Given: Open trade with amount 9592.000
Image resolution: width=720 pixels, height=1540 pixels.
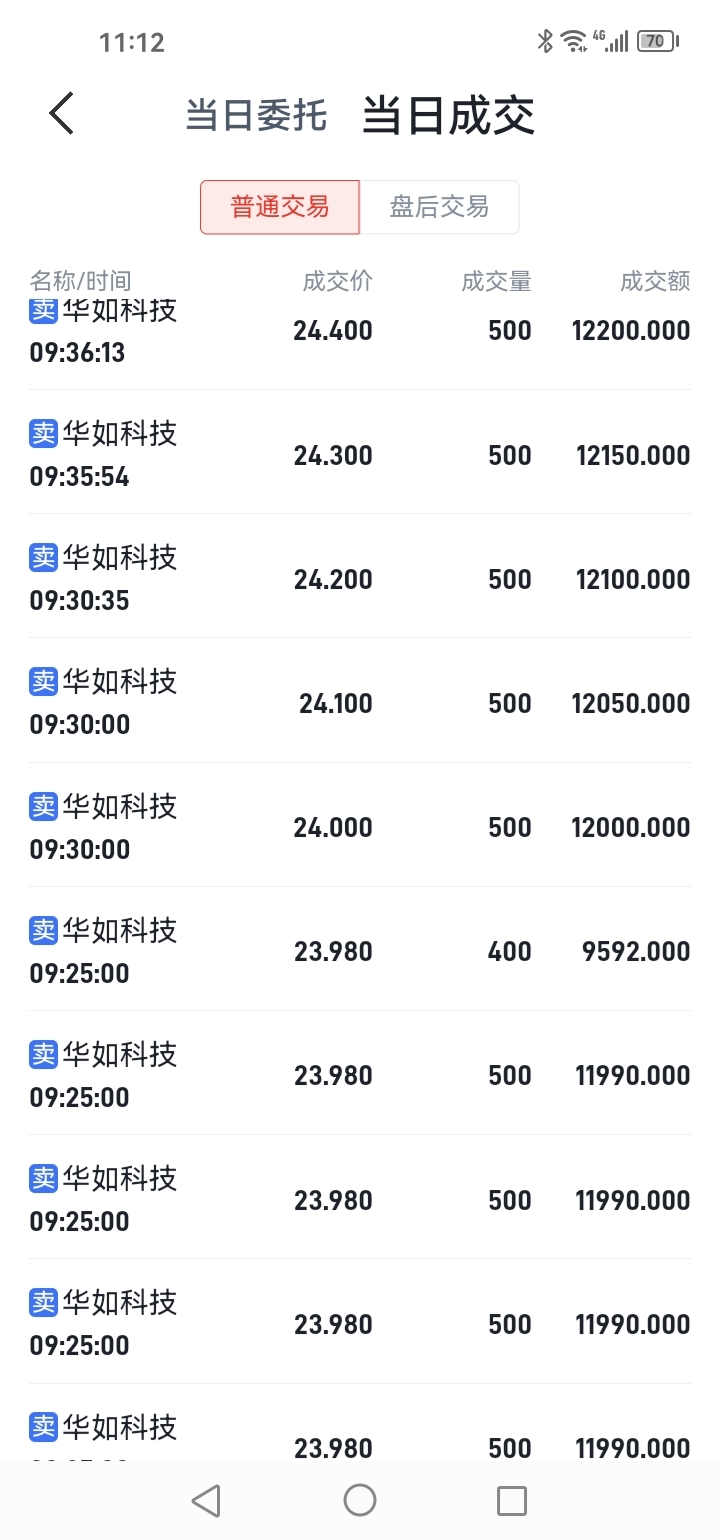Looking at the screenshot, I should point(360,949).
